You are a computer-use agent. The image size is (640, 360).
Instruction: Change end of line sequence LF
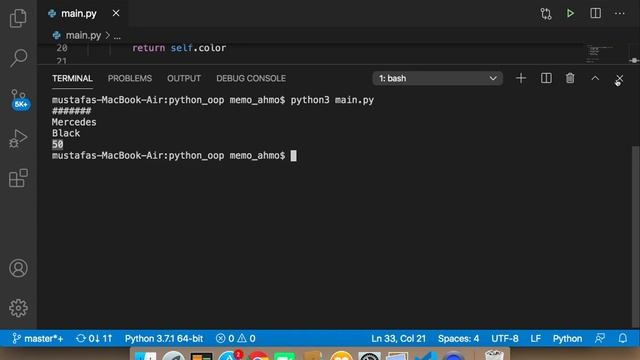(536, 338)
